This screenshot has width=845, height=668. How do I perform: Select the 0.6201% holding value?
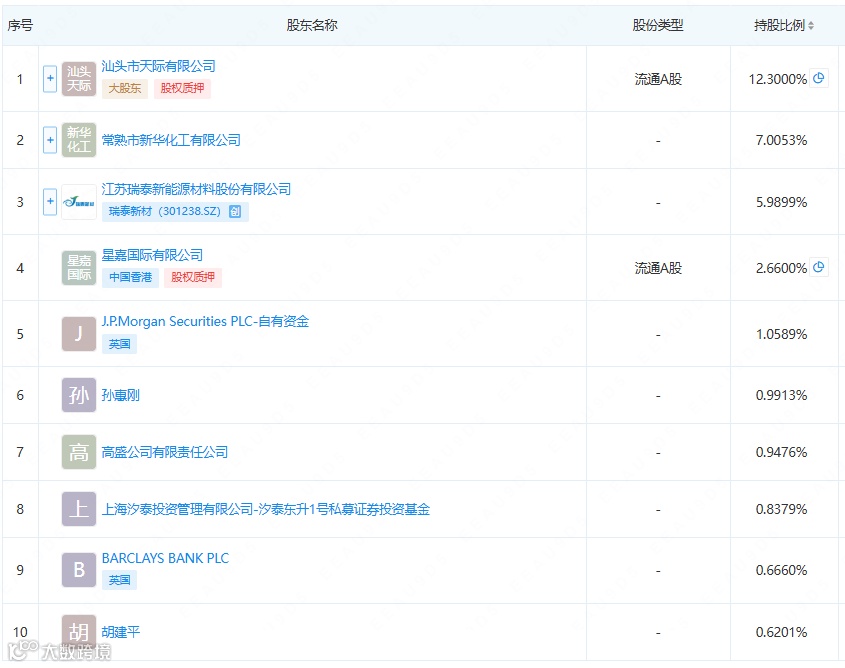(x=781, y=632)
